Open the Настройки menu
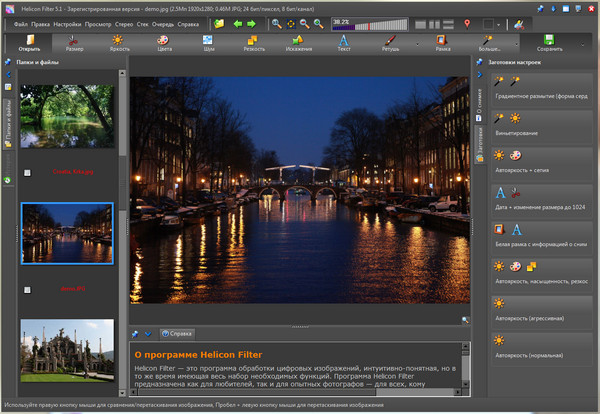Viewport: 600px width, 414px height. point(68,23)
